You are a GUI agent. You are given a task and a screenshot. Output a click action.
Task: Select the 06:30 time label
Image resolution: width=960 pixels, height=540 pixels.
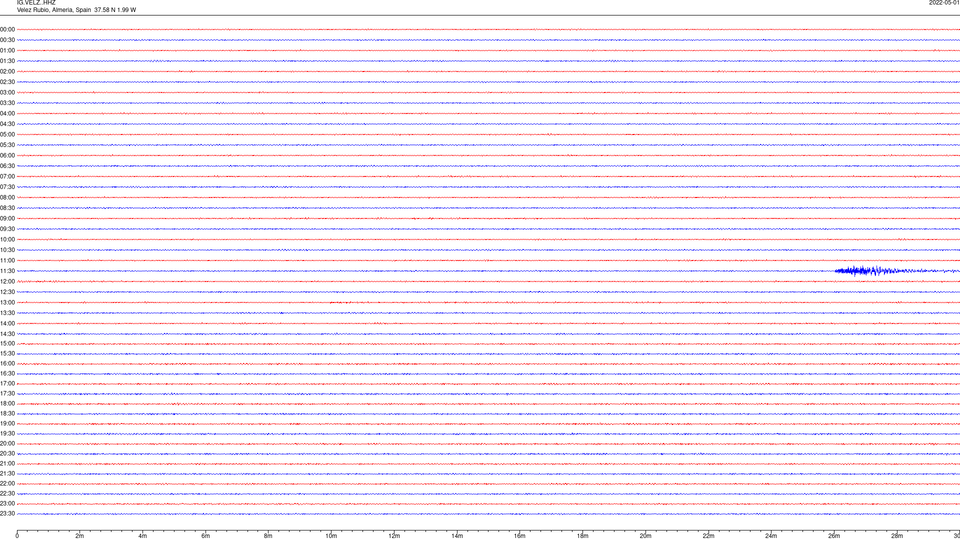coord(7,166)
